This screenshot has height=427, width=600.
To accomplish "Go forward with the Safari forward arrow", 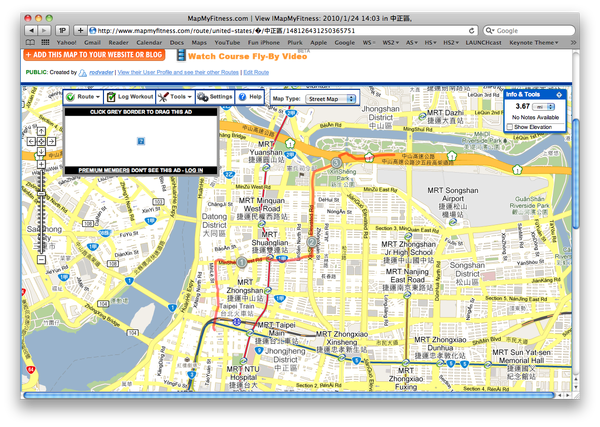I will (x=44, y=30).
